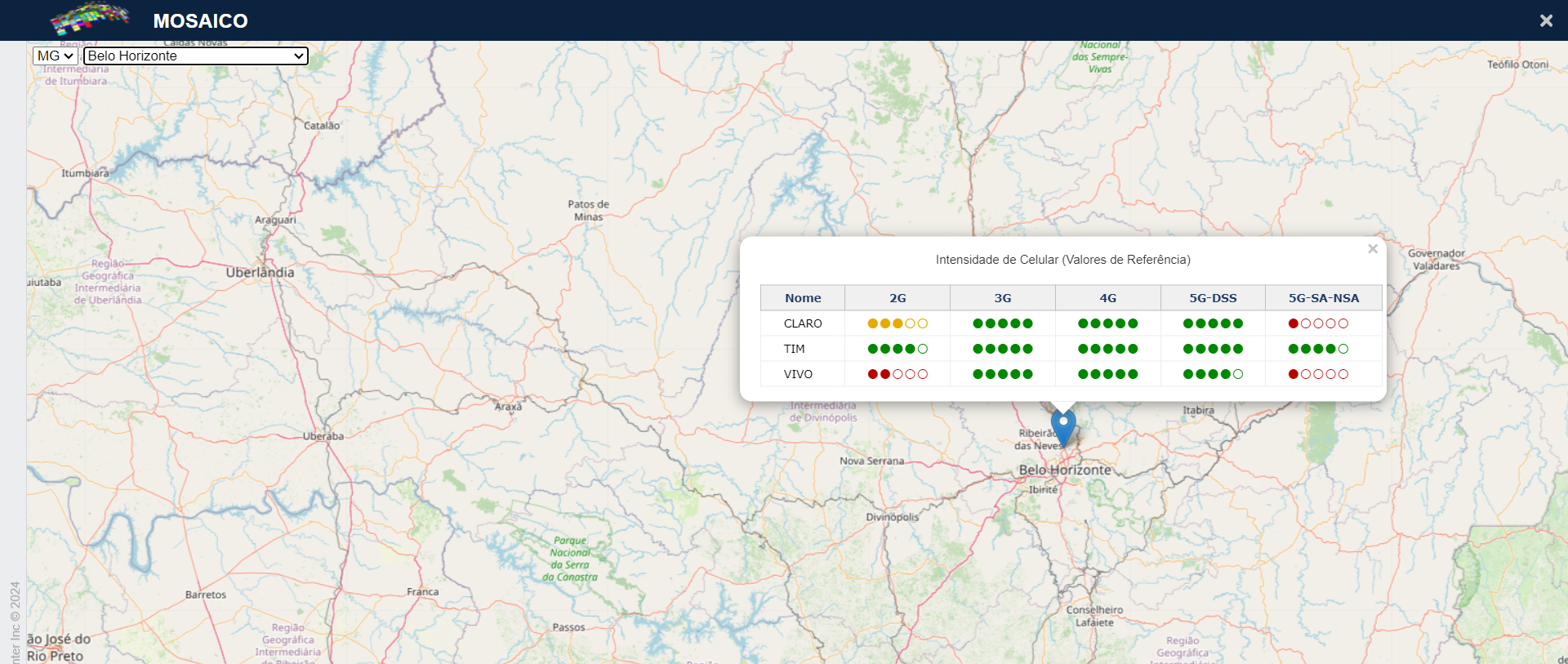
Task: Select the CLARO row name
Action: click(803, 323)
